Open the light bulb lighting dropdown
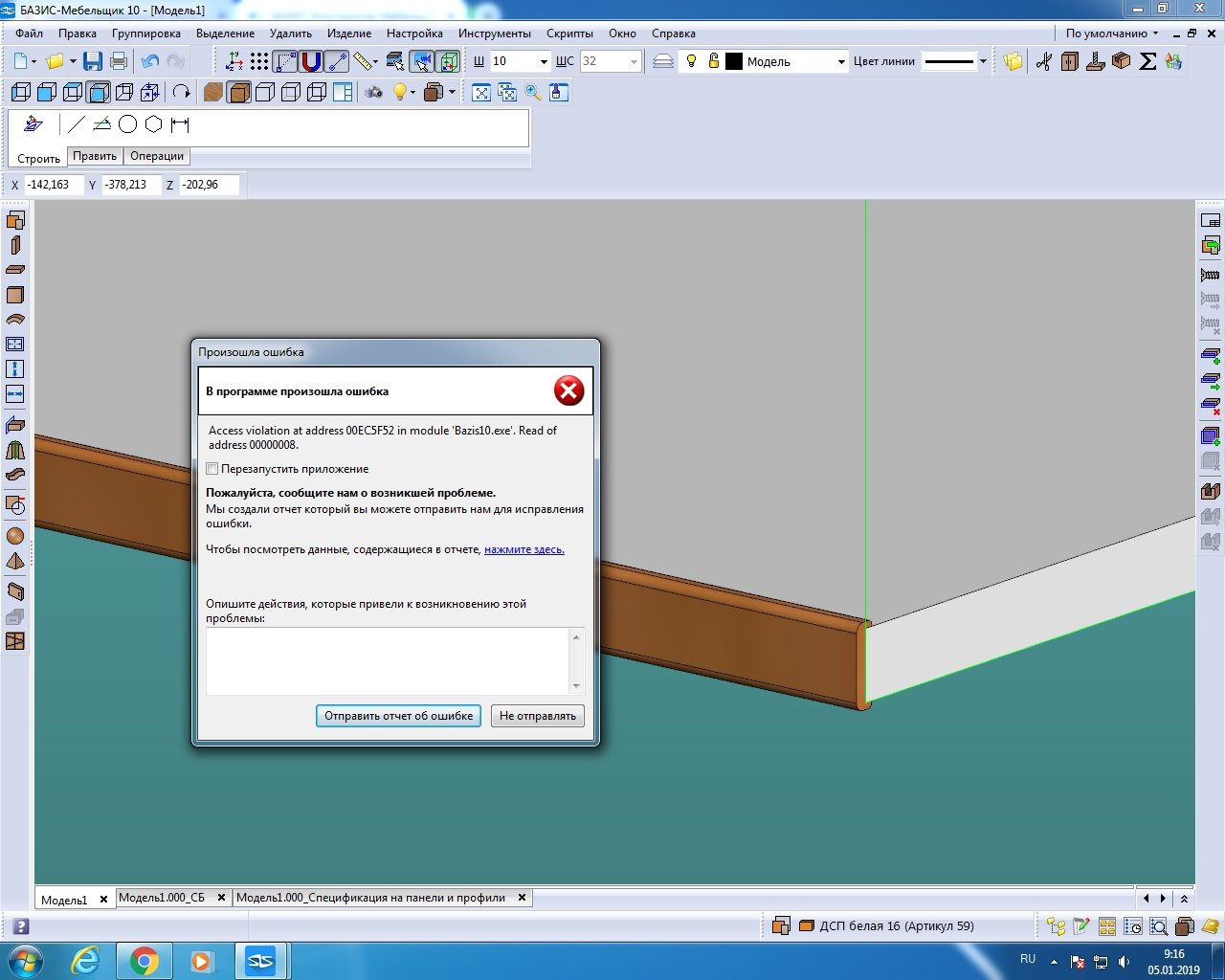1225x980 pixels. (x=412, y=93)
